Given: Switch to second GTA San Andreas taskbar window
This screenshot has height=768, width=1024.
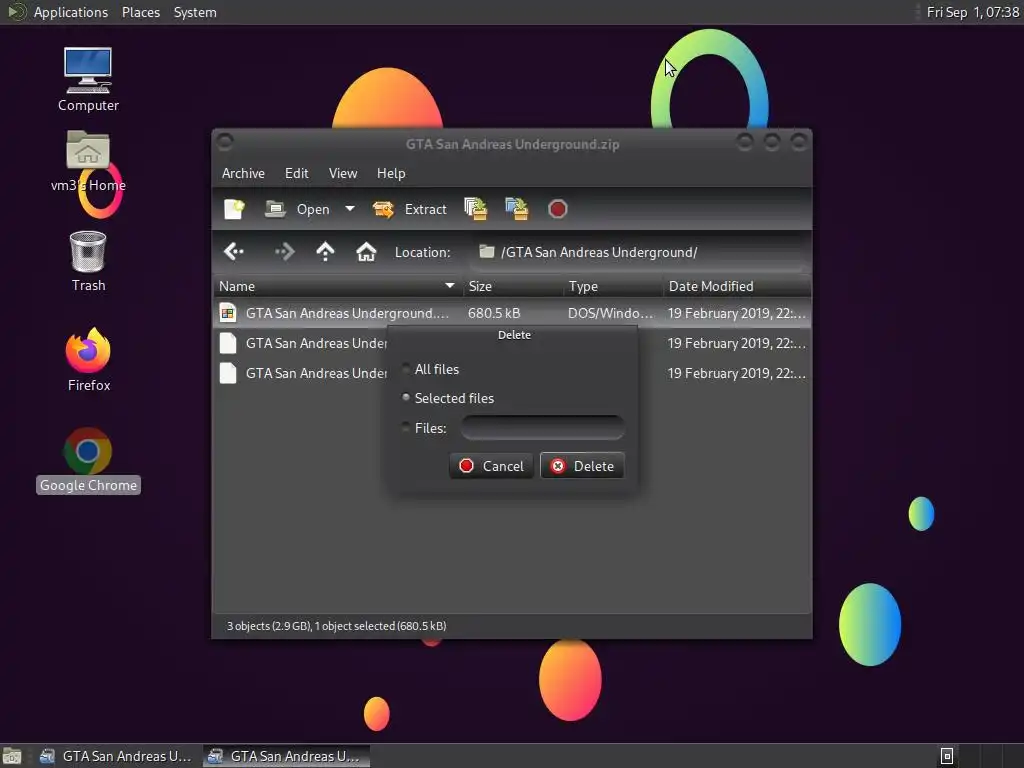Looking at the screenshot, I should 285,756.
